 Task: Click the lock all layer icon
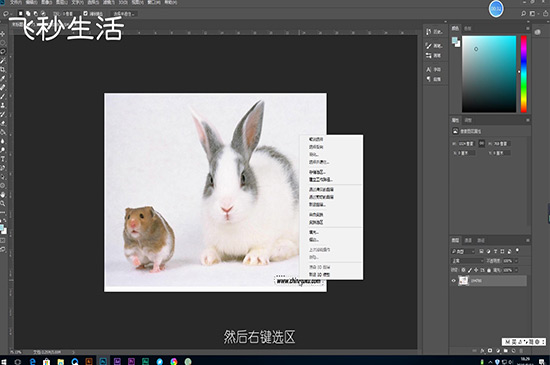(489, 270)
